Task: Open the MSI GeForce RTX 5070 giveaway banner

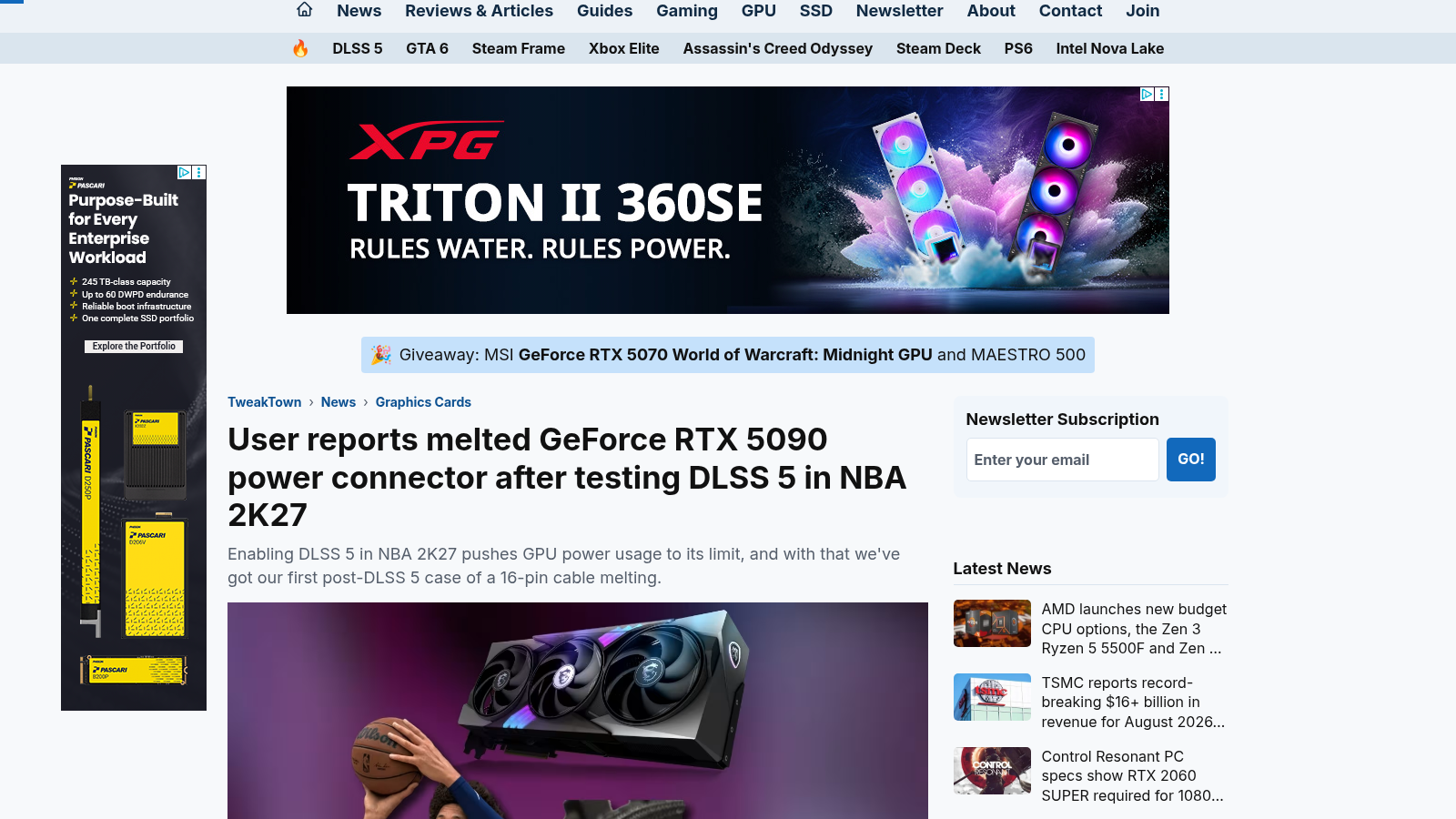Action: click(728, 355)
